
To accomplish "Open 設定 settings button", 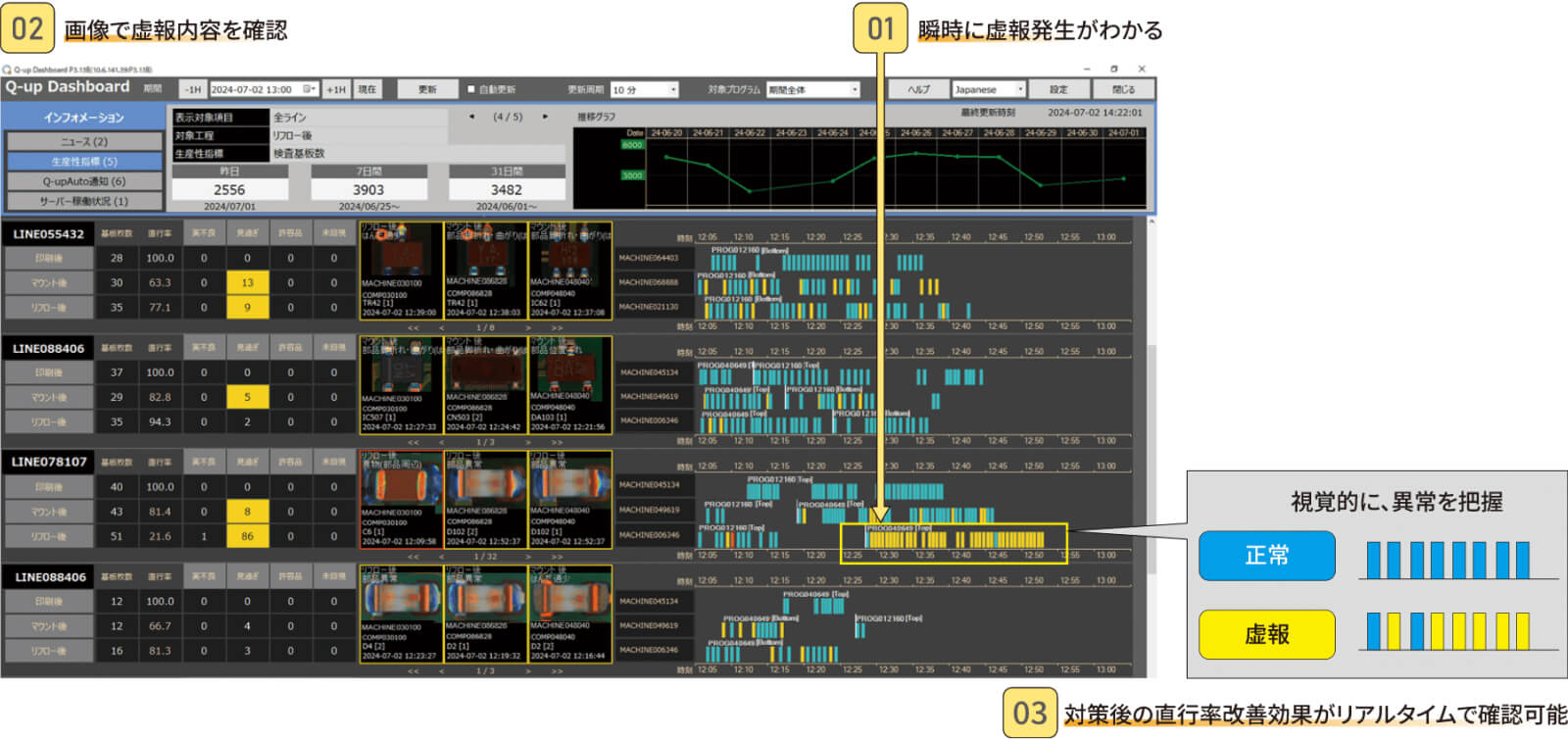I will pos(1058,89).
